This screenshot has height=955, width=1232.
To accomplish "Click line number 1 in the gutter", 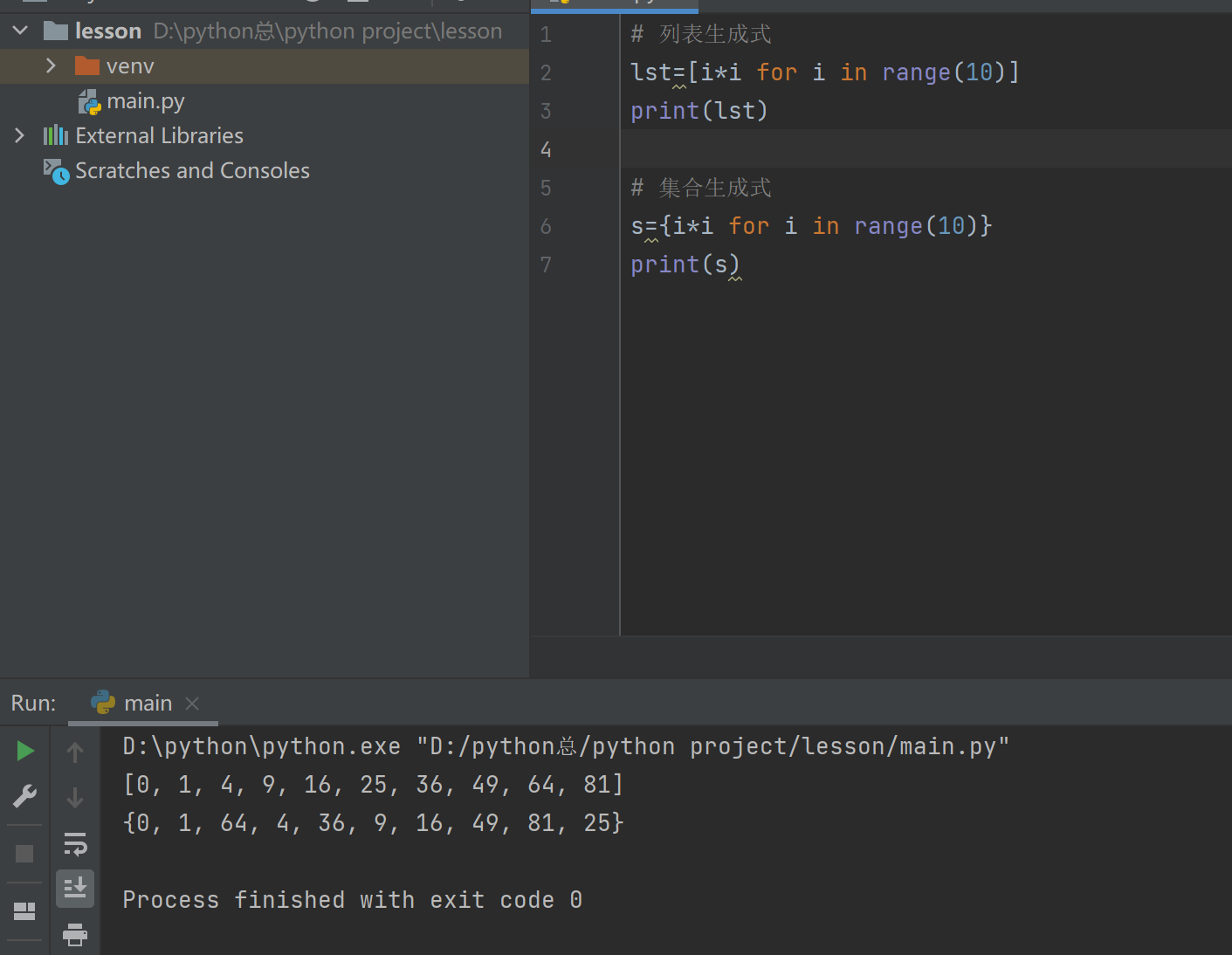I will point(546,35).
